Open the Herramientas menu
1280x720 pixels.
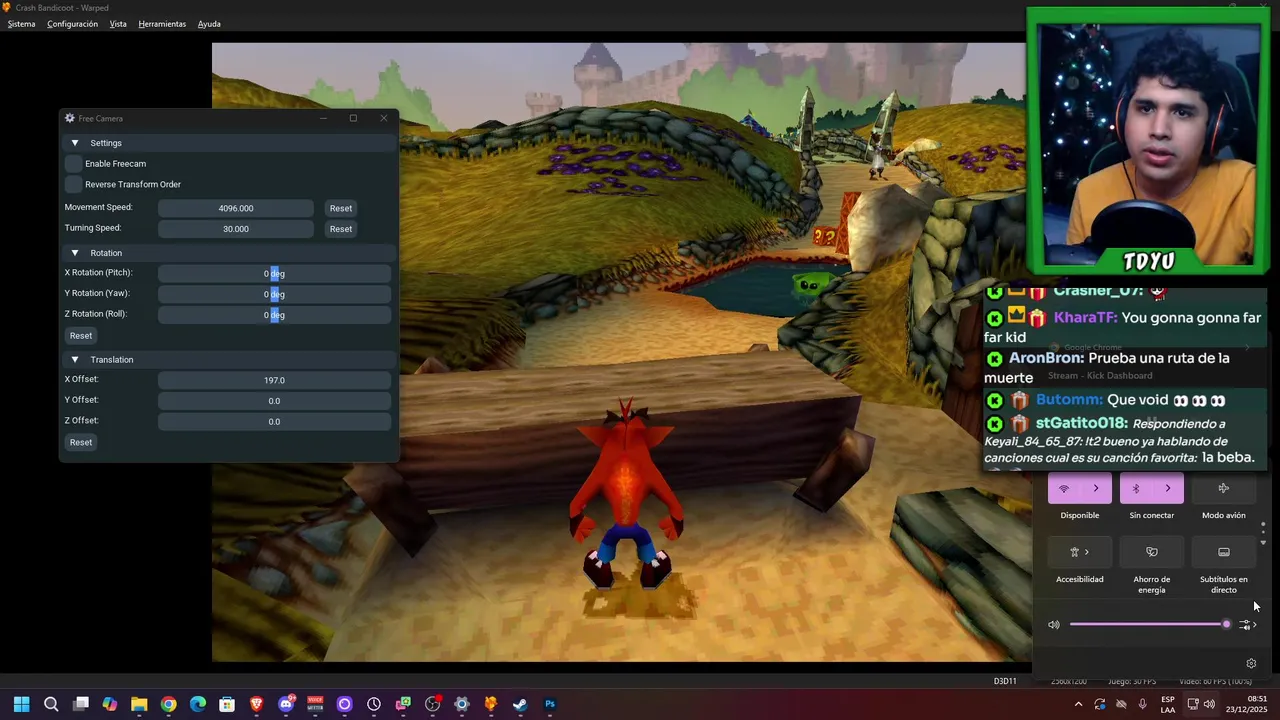[x=162, y=24]
